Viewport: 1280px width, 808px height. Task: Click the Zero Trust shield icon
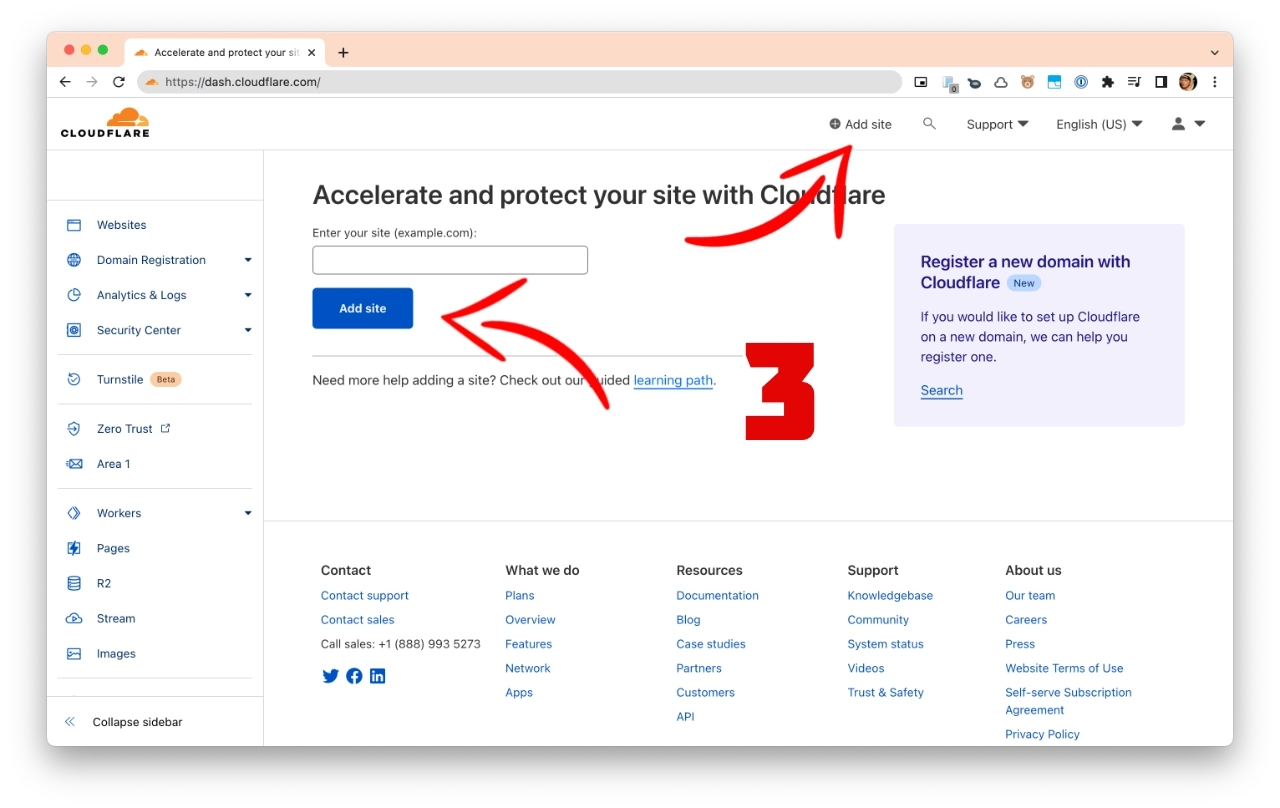pyautogui.click(x=74, y=429)
